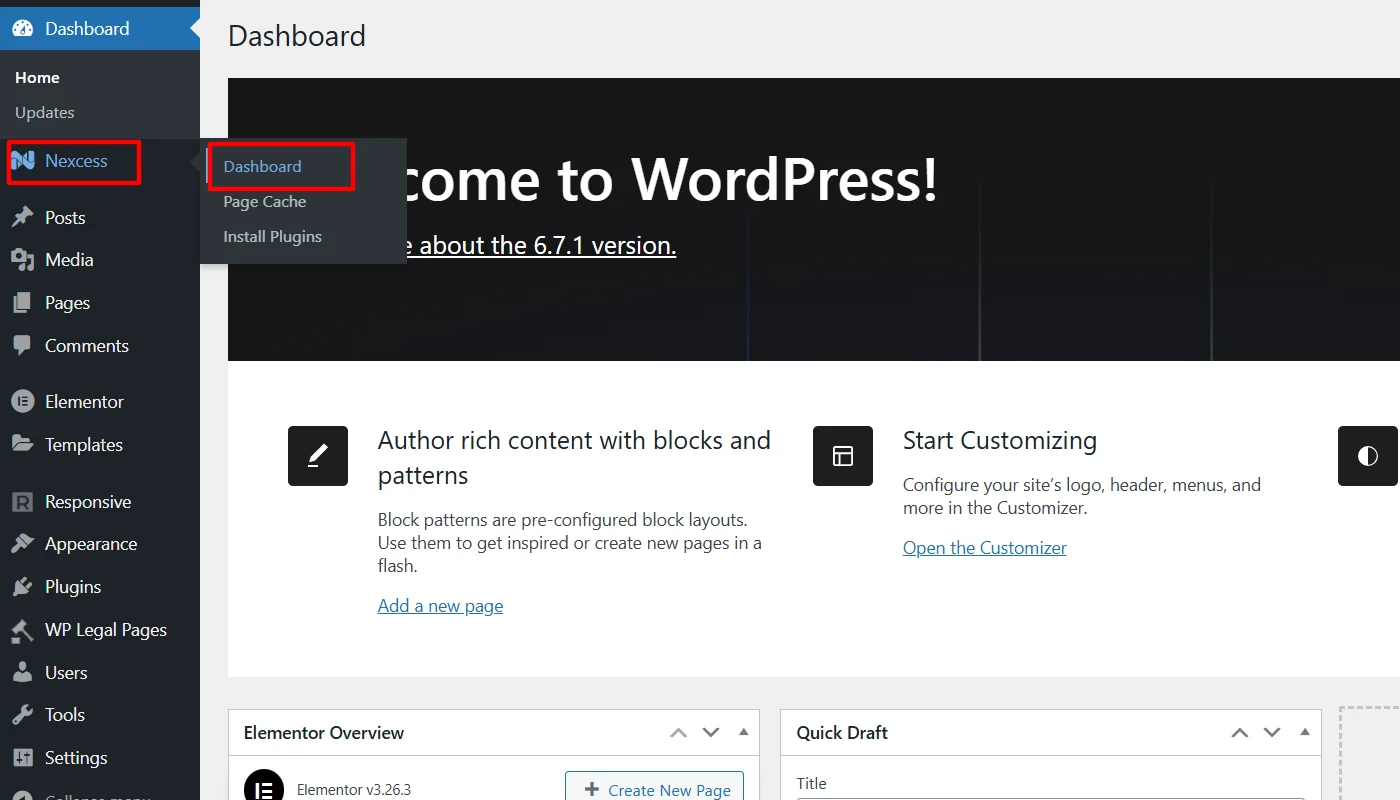Viewport: 1400px width, 800px height.
Task: Move Elementor Overview panel down
Action: pos(711,733)
